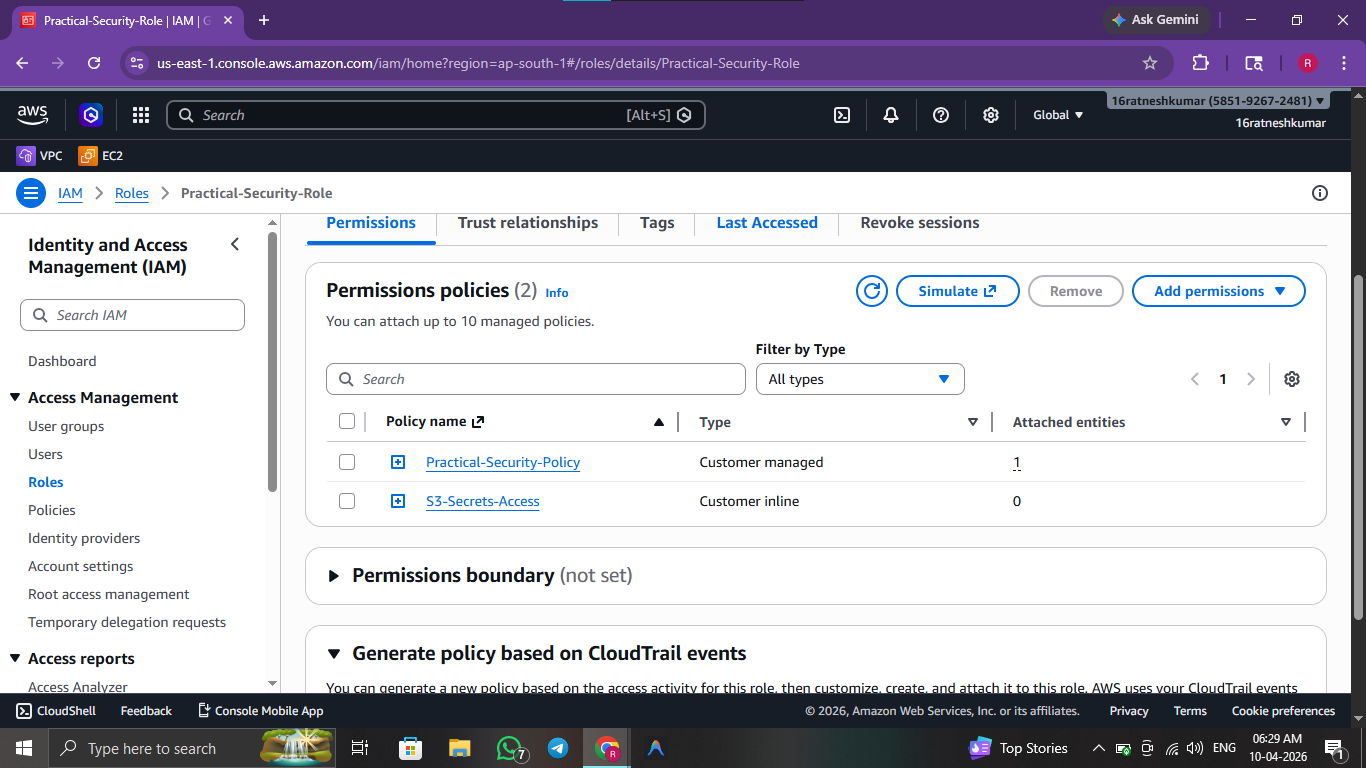The height and width of the screenshot is (768, 1366).
Task: Bookmark this page with the star icon
Action: click(1150, 63)
